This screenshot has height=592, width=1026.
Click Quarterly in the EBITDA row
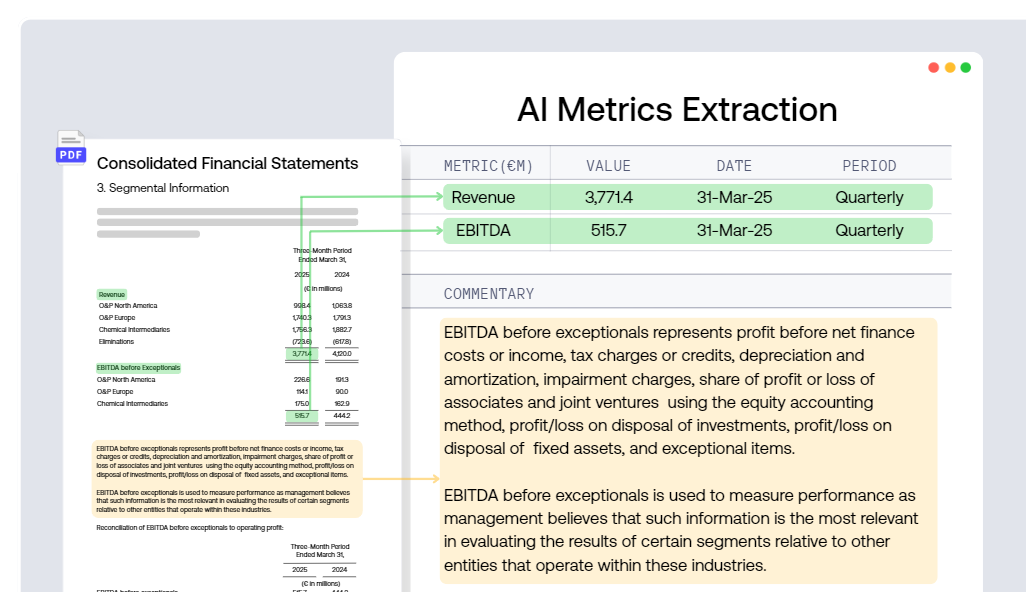pos(869,231)
